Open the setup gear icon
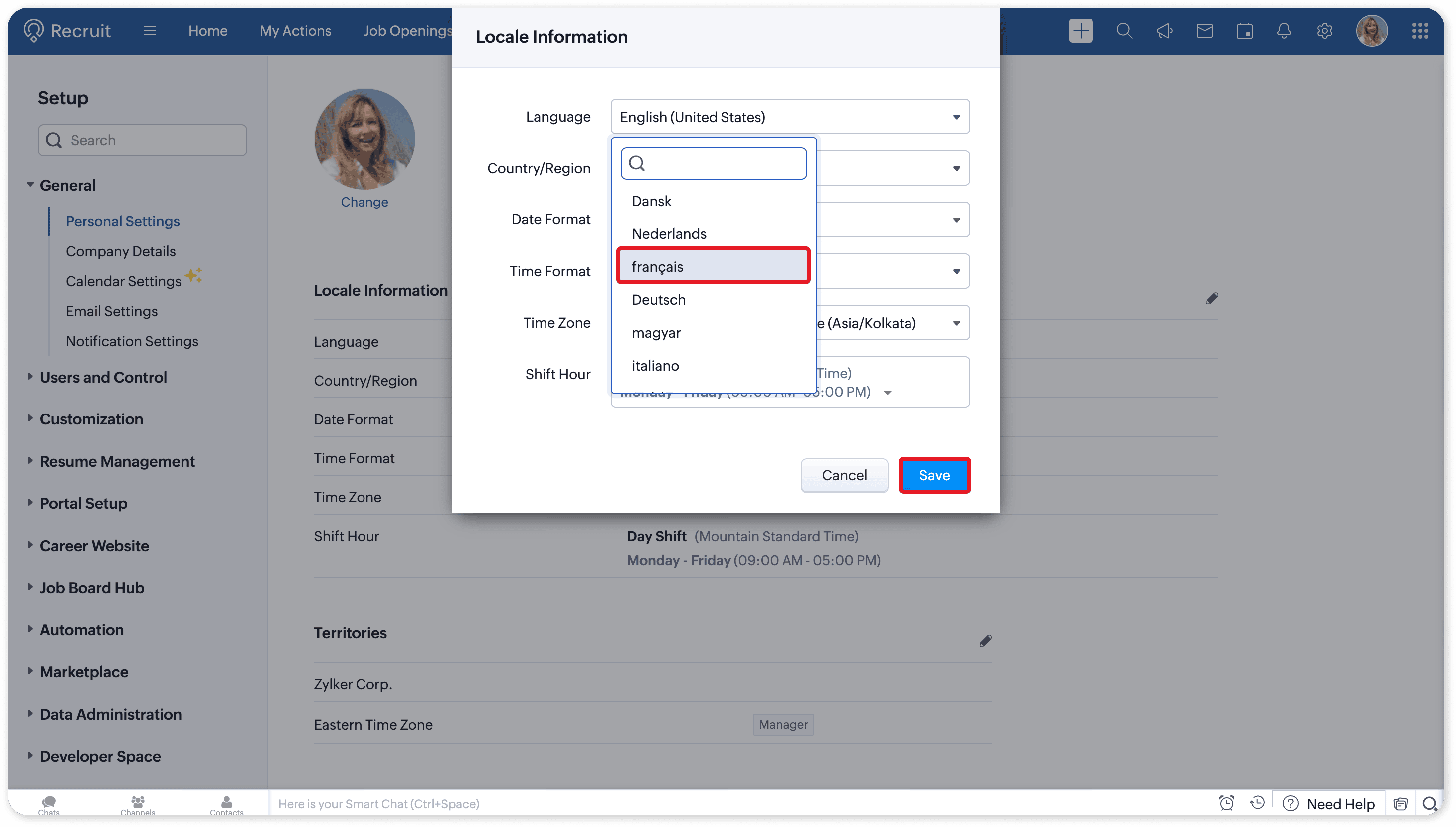Viewport: 1456px width, 827px height. (x=1324, y=30)
